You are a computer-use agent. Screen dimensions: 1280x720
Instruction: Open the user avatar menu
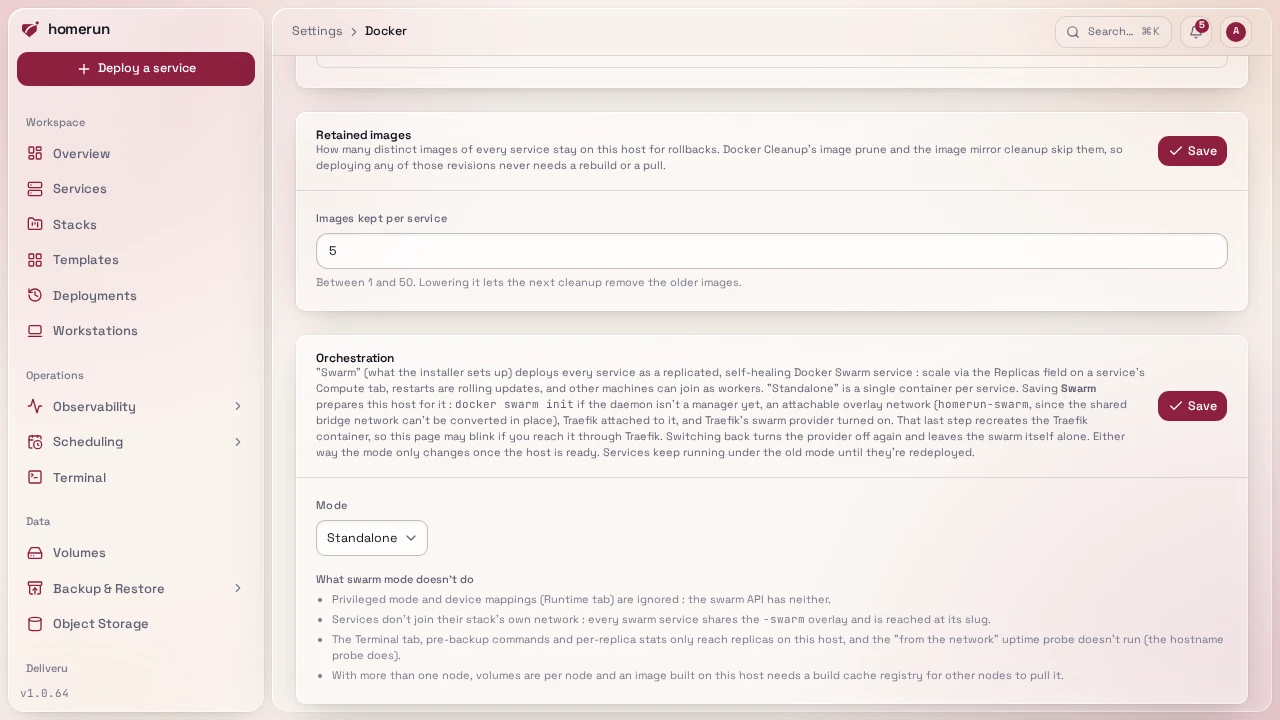[1236, 32]
